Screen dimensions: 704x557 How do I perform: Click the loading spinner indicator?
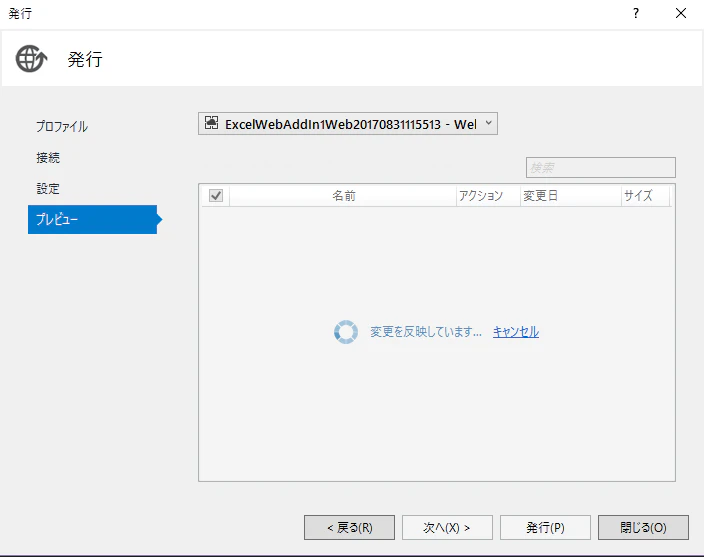click(x=346, y=332)
